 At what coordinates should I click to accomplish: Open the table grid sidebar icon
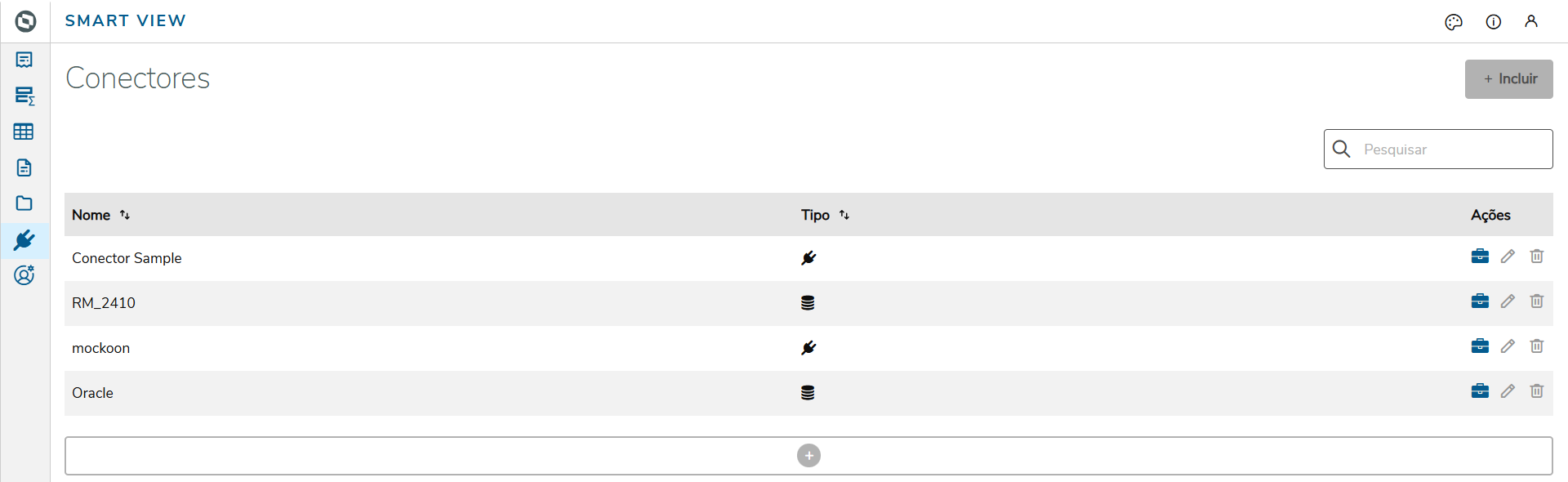pos(24,132)
